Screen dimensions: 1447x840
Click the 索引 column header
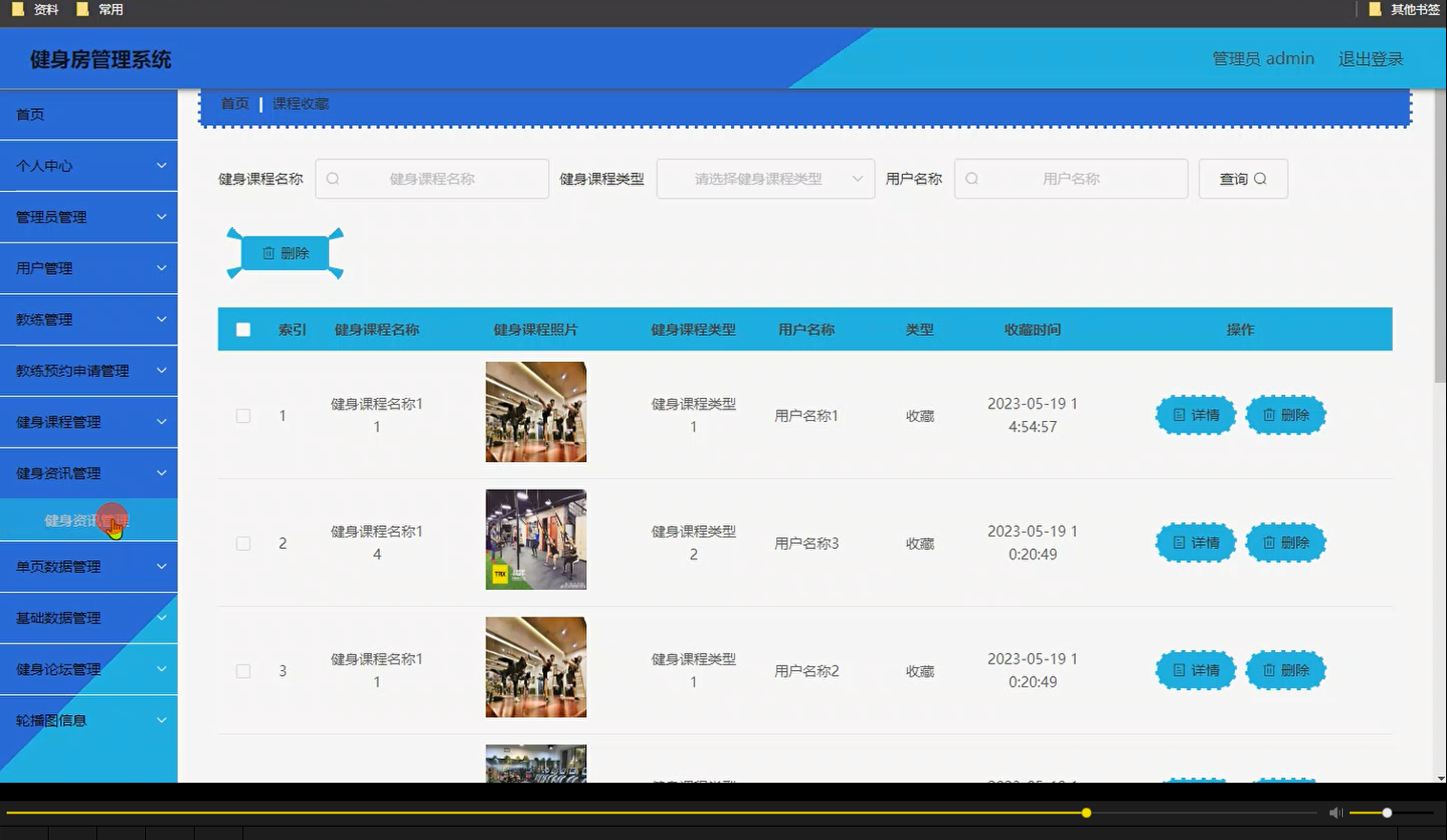coord(292,329)
